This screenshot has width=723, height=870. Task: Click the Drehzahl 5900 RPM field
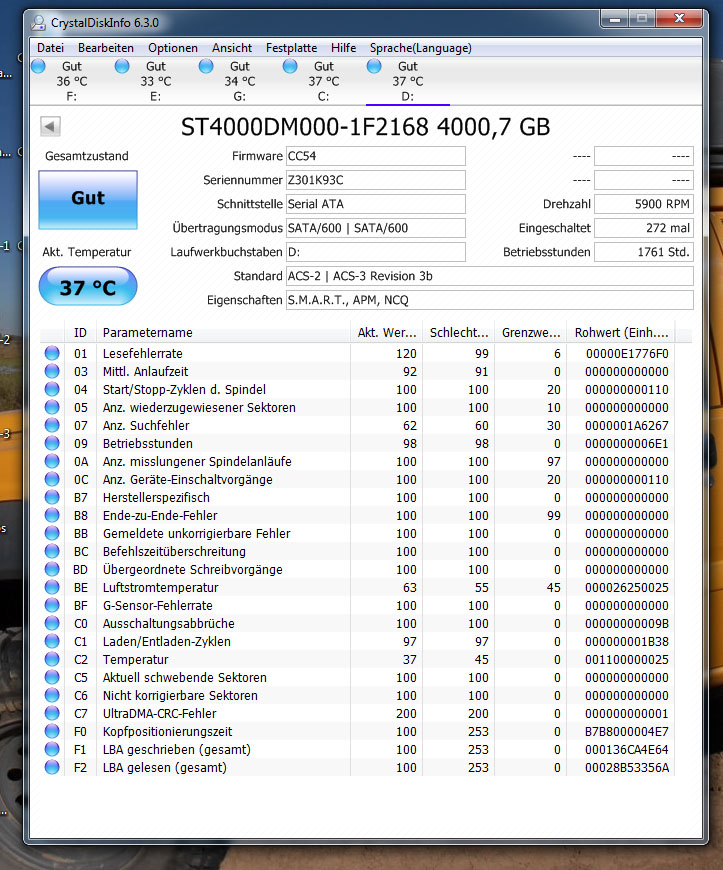[644, 204]
